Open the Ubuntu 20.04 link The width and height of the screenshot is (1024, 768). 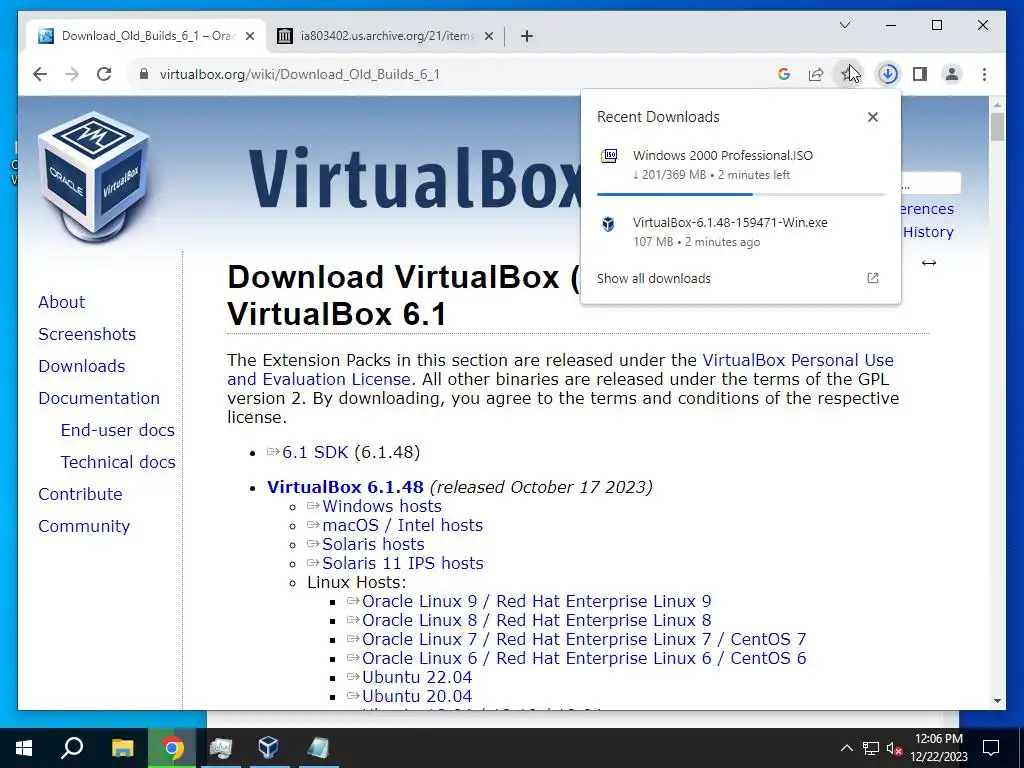(417, 696)
